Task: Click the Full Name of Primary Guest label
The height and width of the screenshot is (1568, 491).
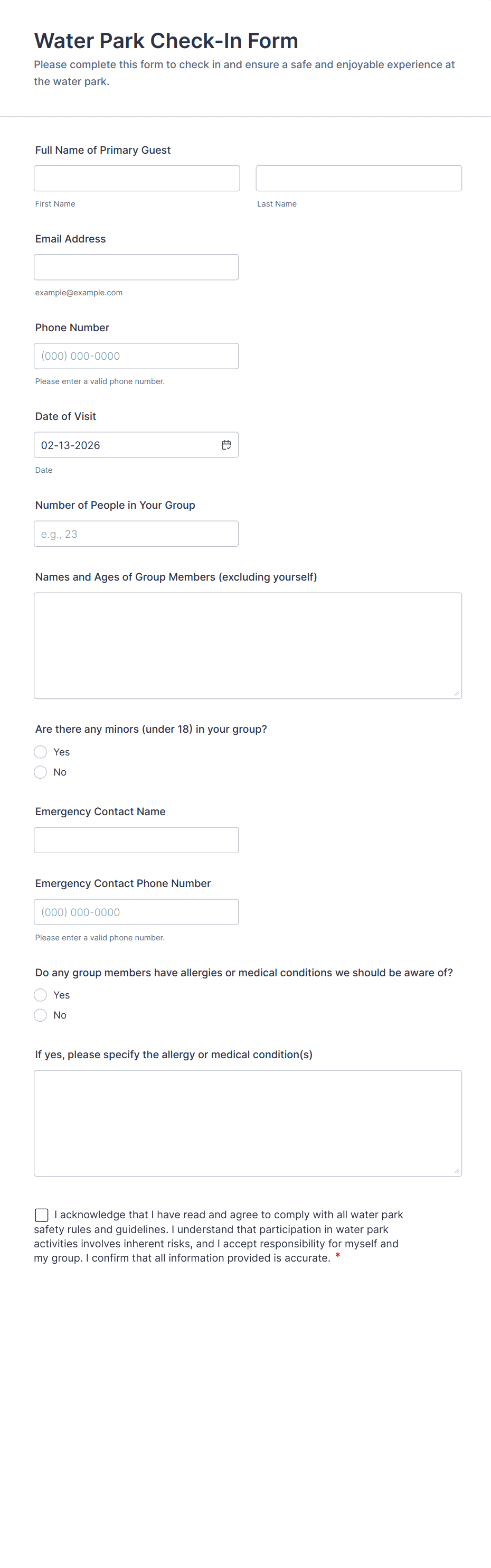Action: point(103,151)
